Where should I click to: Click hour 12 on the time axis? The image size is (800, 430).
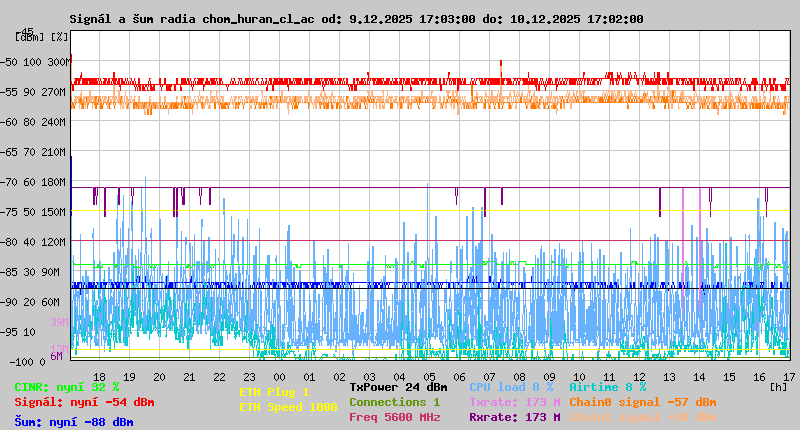coord(639,376)
